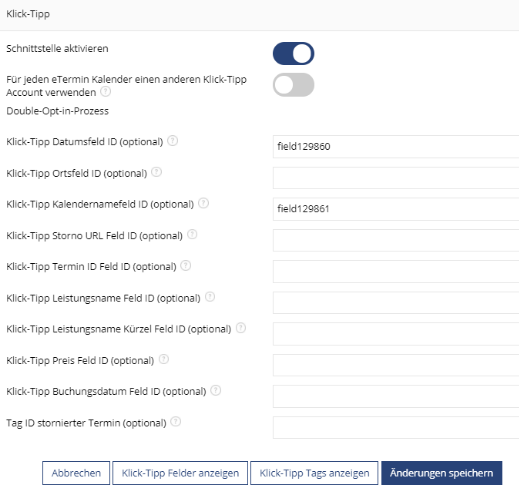
Task: Open help icon for Leistungsname Feld ID
Action: [210, 297]
